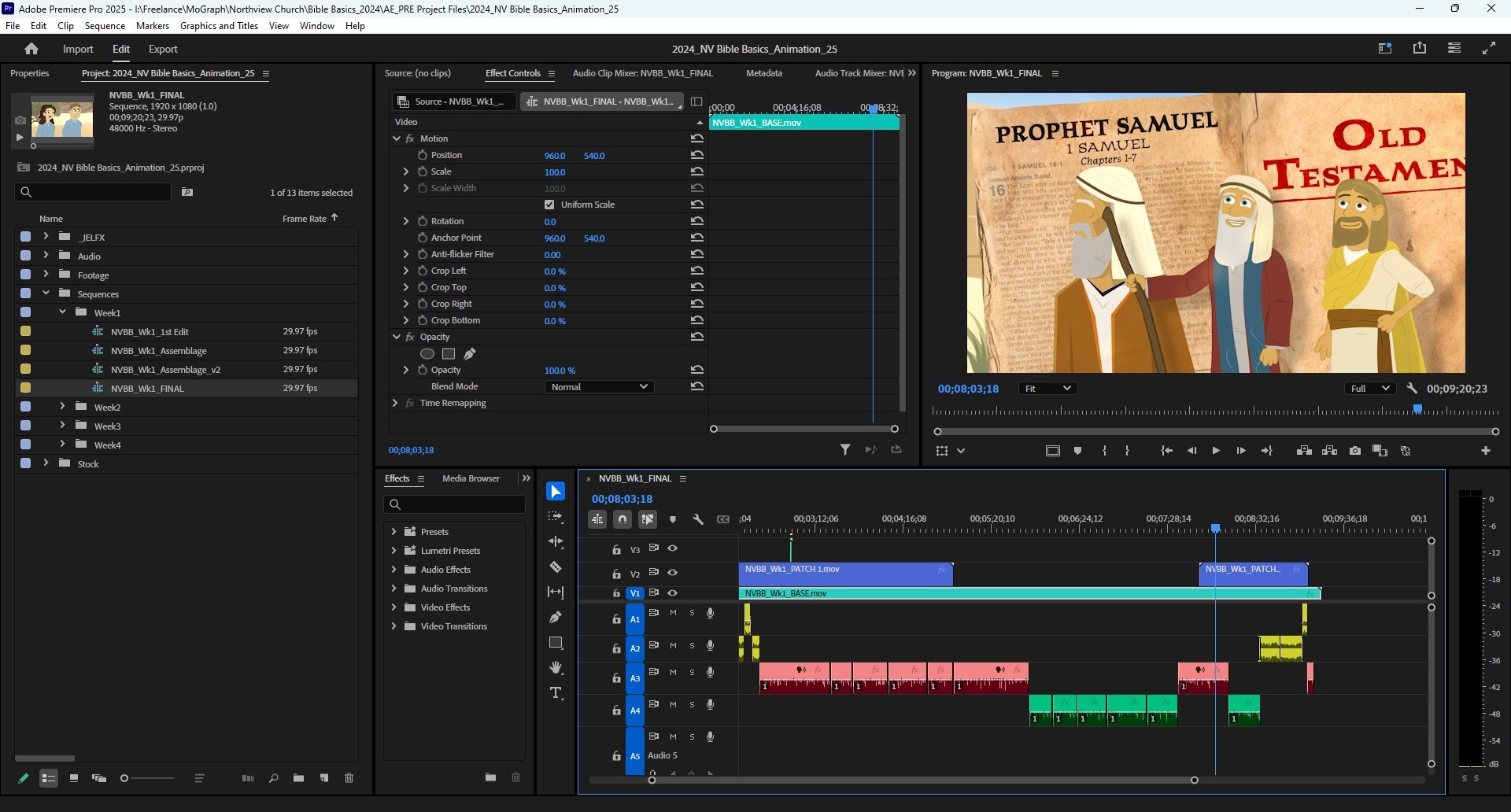
Task: Collapse the Motion effect section
Action: [x=397, y=138]
